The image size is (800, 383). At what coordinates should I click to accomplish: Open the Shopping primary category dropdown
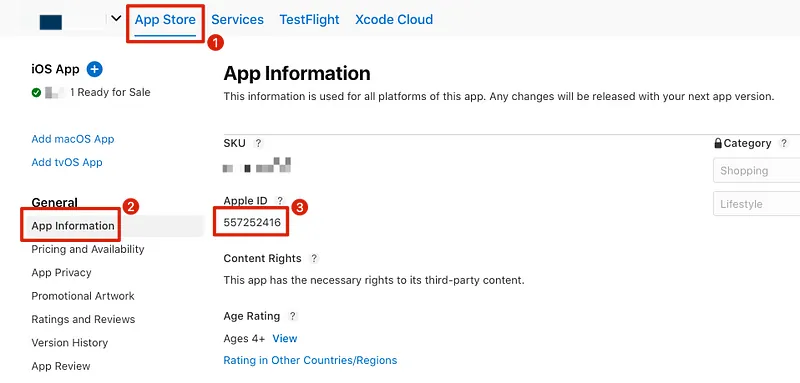click(756, 171)
